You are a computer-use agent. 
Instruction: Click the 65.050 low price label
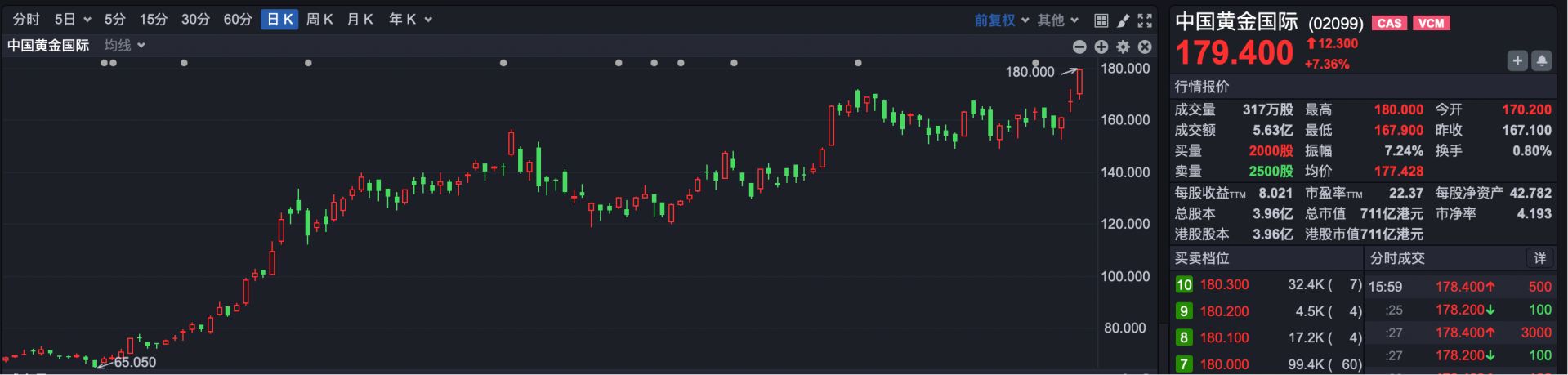(x=135, y=362)
